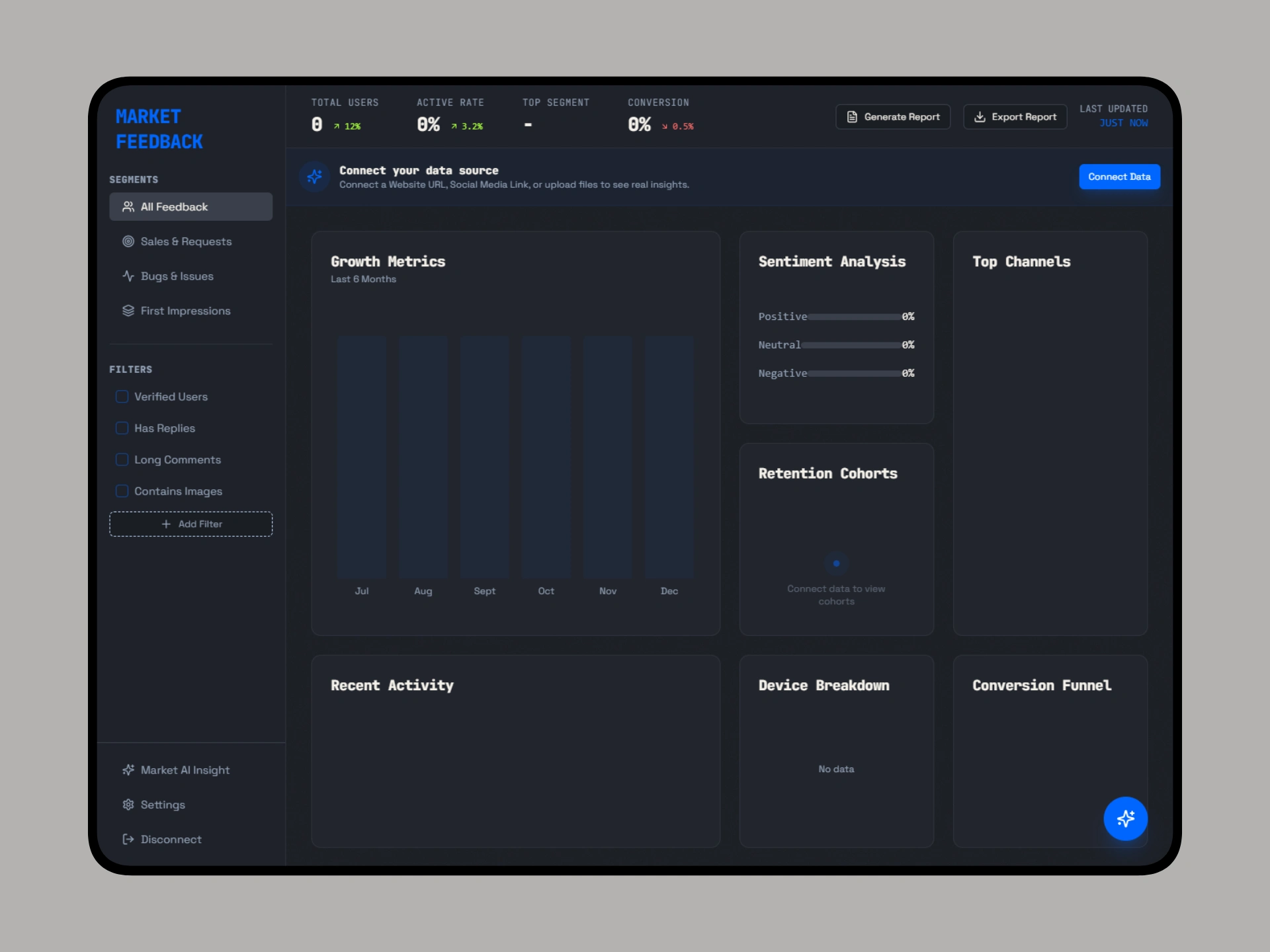Viewport: 1270px width, 952px height.
Task: Check the Has Replies filter
Action: click(122, 428)
